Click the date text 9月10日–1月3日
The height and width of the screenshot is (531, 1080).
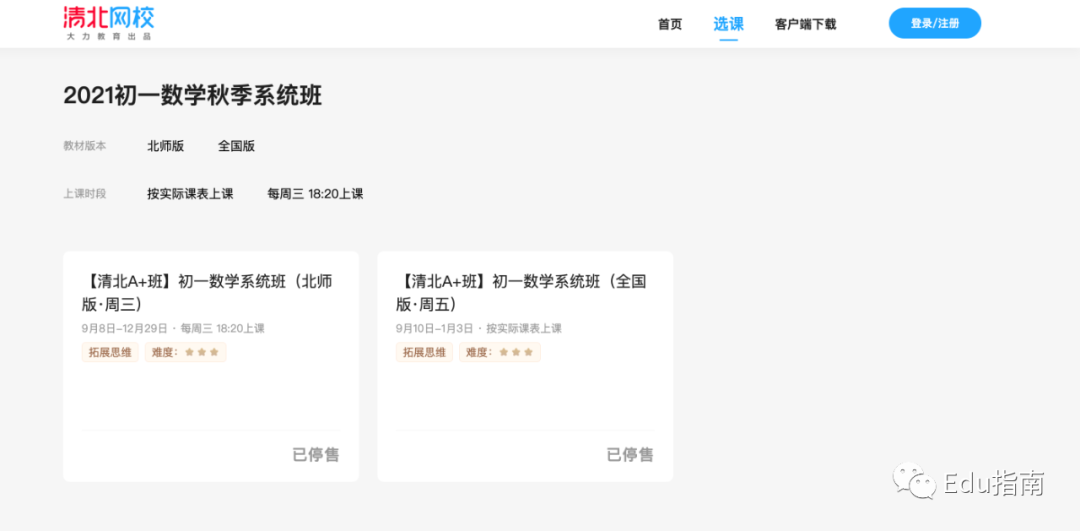coord(434,329)
